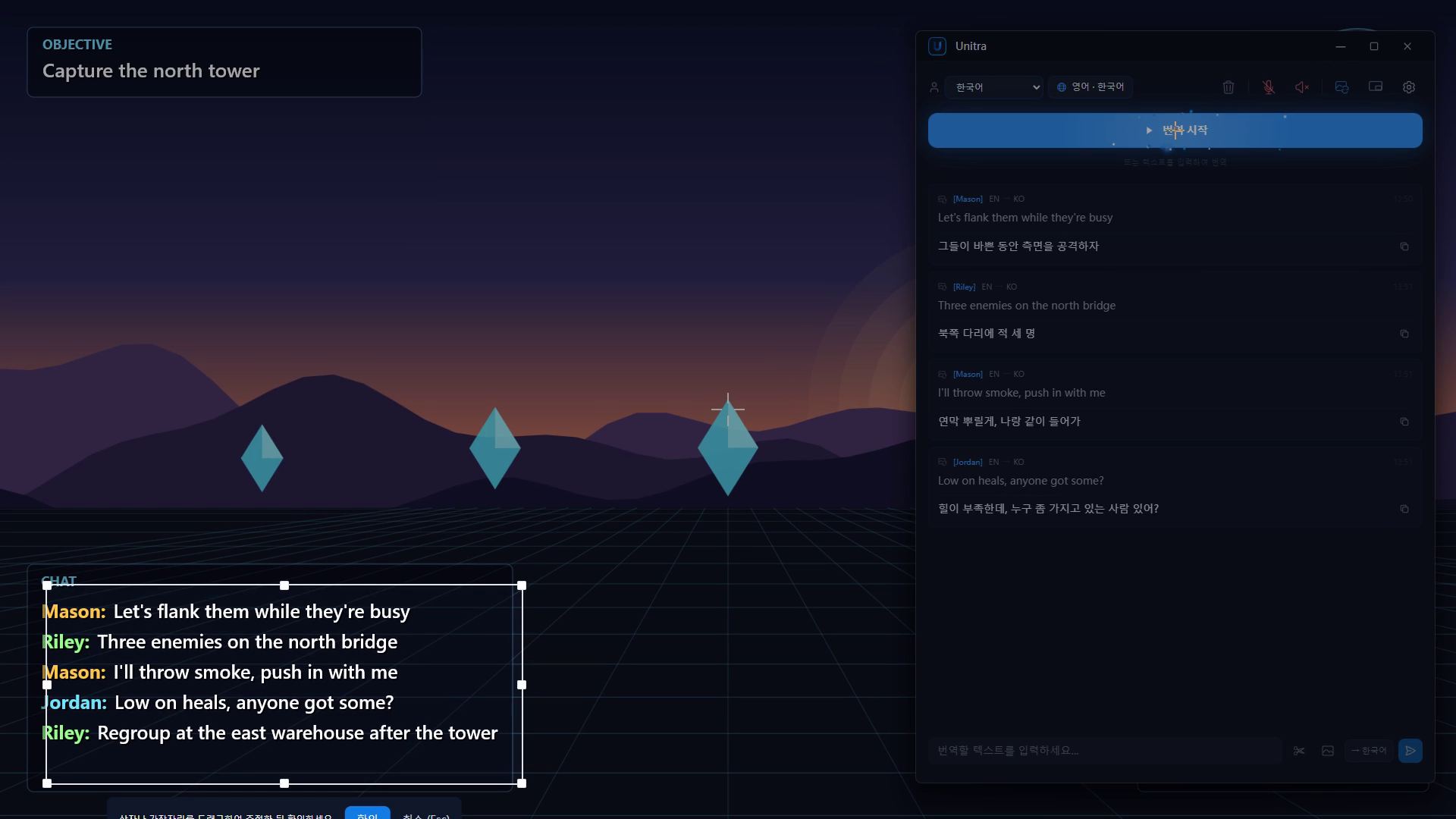Copy the Jordan heals translation
This screenshot has height=819, width=1456.
click(1404, 509)
